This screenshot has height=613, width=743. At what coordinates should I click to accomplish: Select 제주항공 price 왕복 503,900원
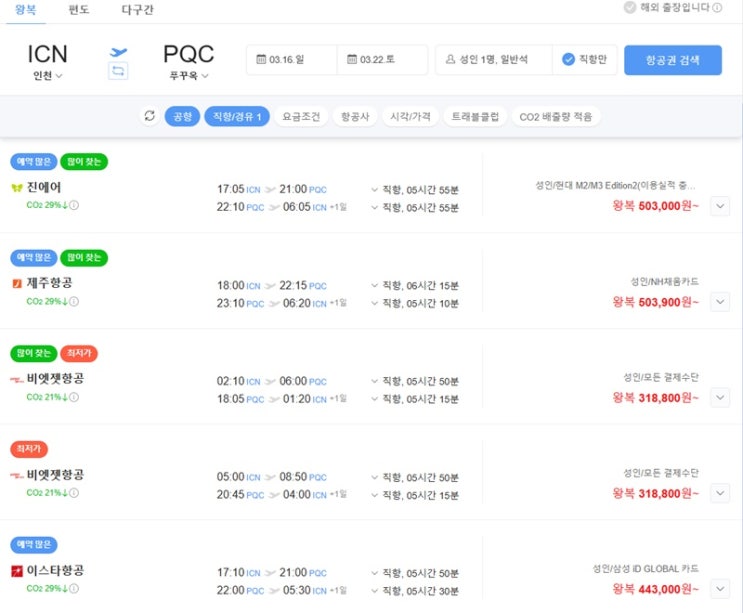(x=655, y=302)
